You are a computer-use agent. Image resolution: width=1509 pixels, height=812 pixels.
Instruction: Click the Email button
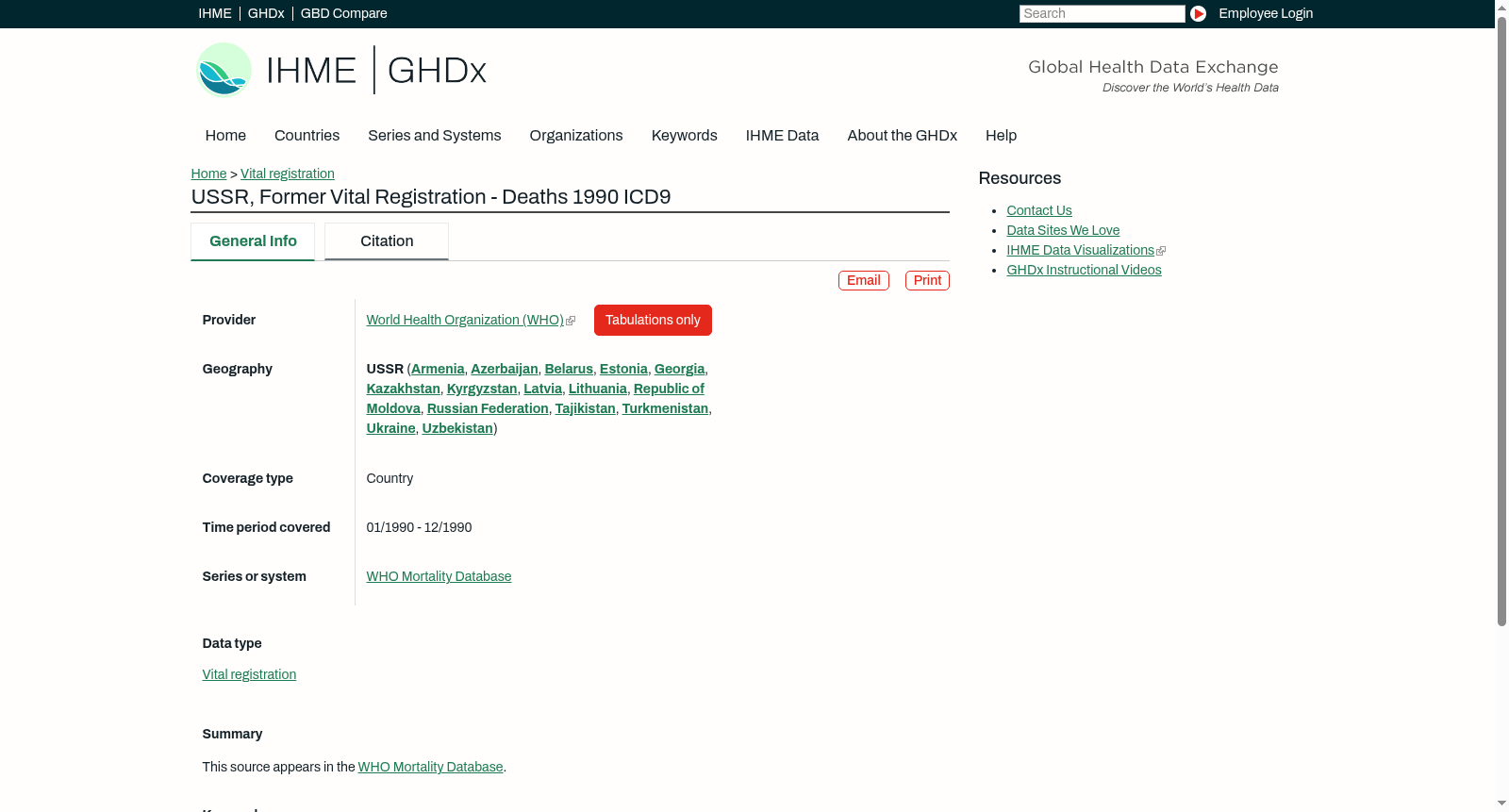click(864, 281)
